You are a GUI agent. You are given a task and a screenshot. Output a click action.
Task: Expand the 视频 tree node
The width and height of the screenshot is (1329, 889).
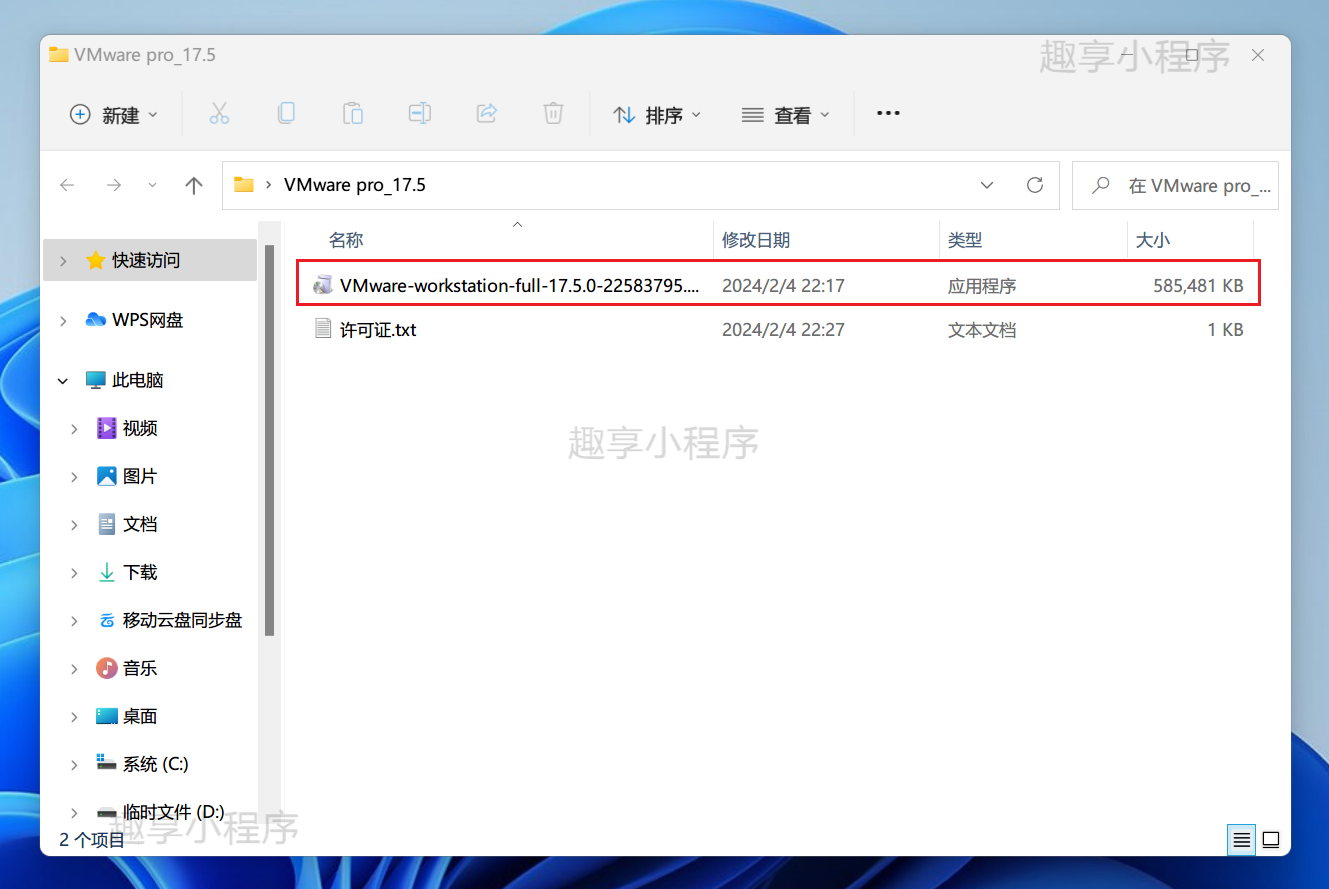coord(74,428)
